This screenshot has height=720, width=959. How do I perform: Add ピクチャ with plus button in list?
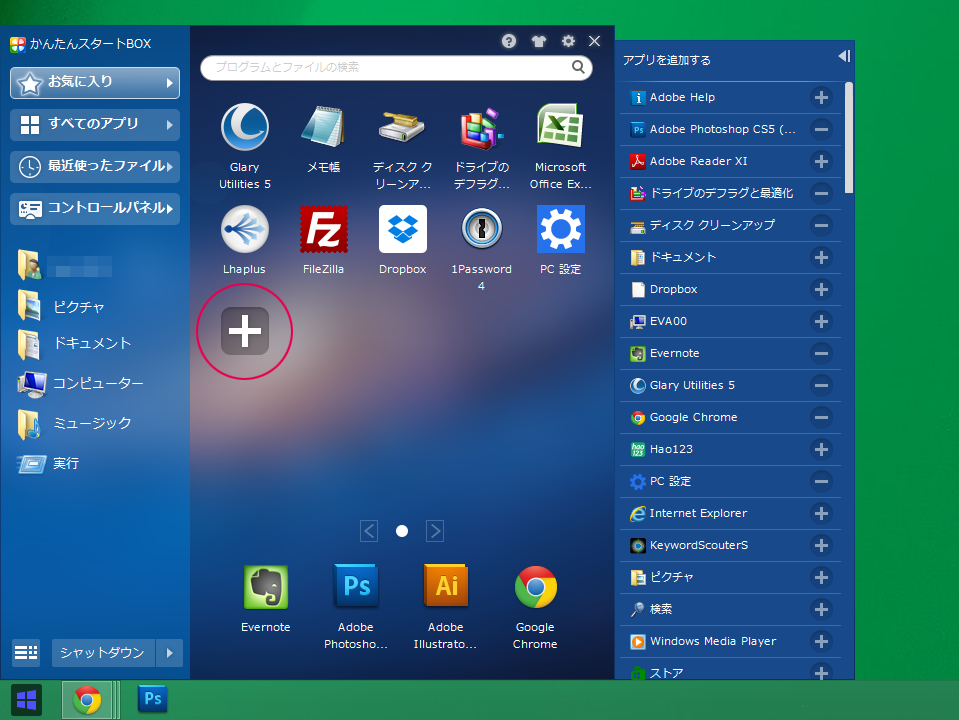(x=821, y=577)
